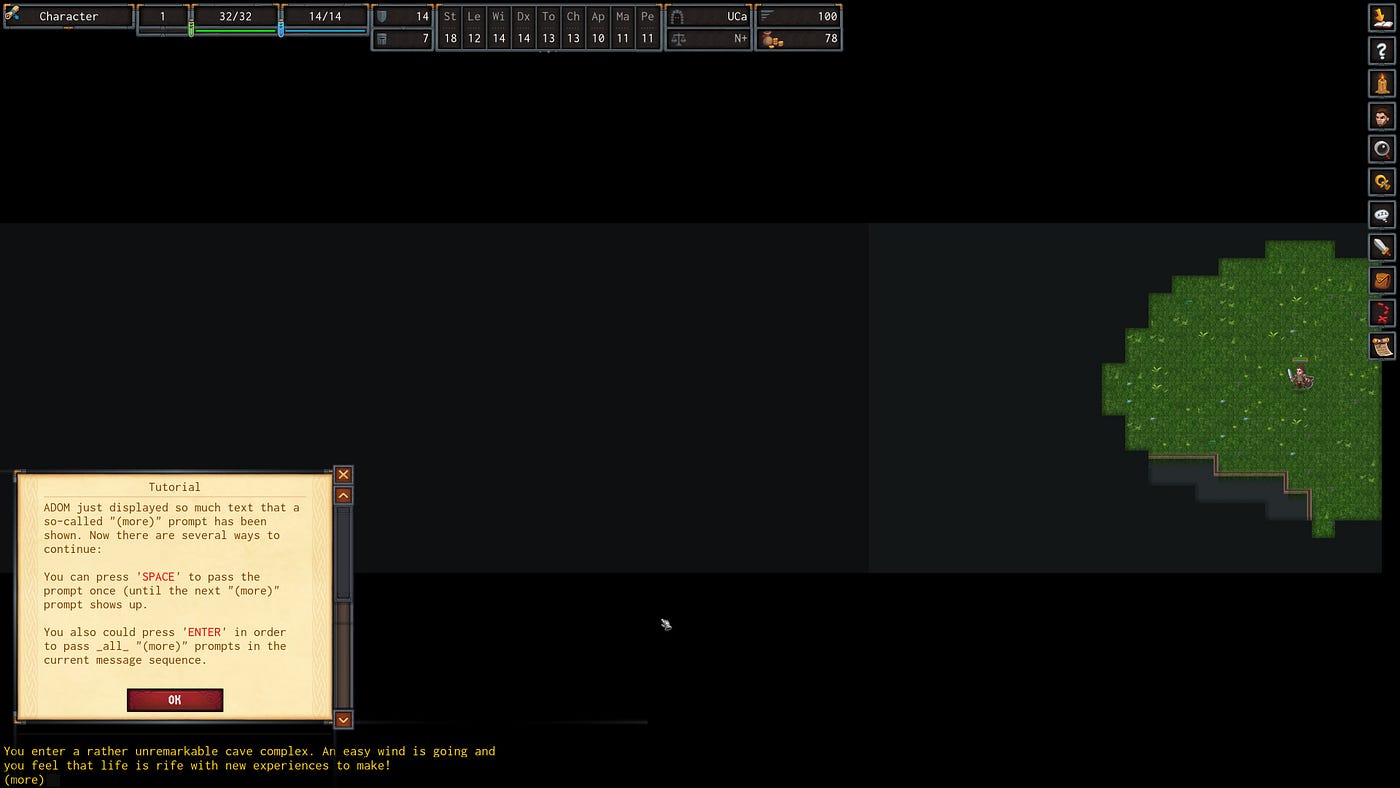
Task: Click the scroll icon next to Character
Action: (13, 15)
